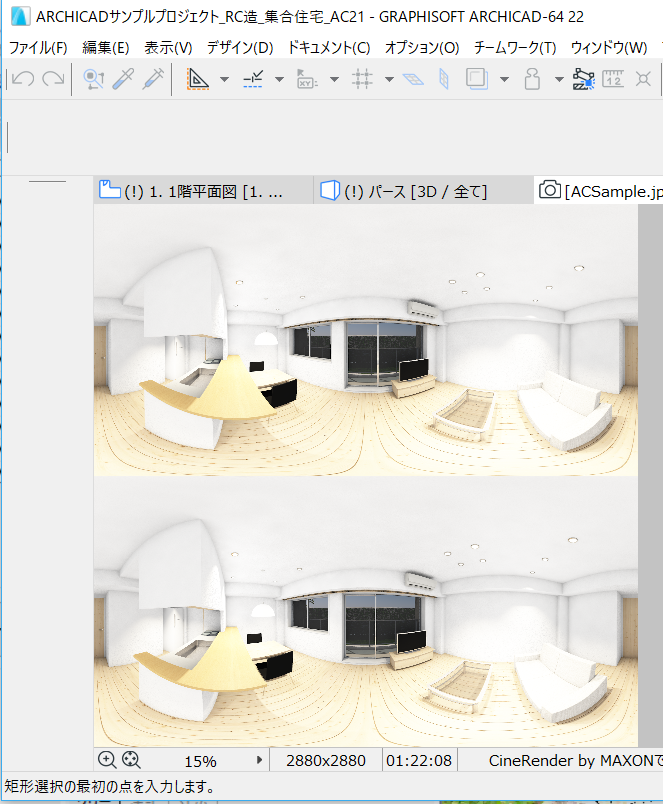The height and width of the screenshot is (804, 663).
Task: Click the Snap point icon at toolbar end
Action: pos(643,79)
